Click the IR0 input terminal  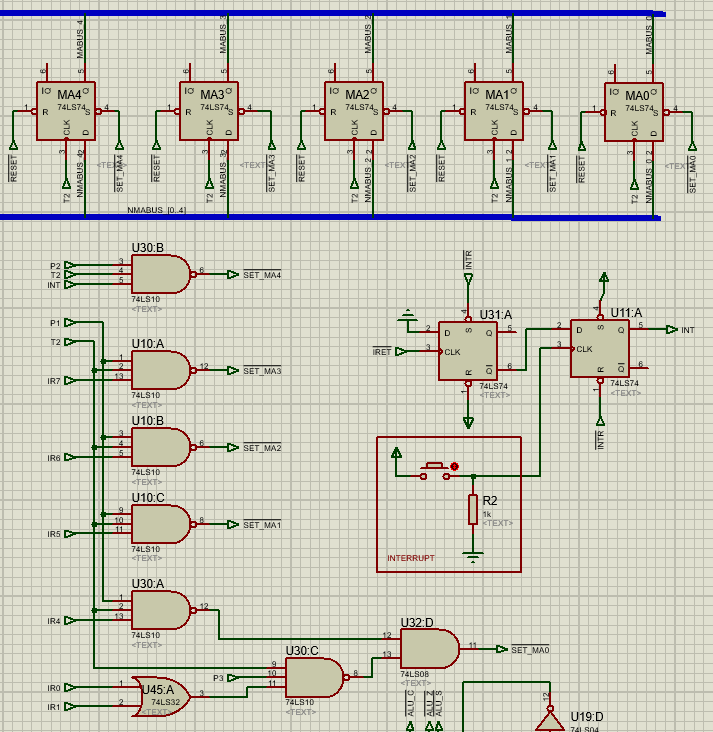(x=70, y=688)
